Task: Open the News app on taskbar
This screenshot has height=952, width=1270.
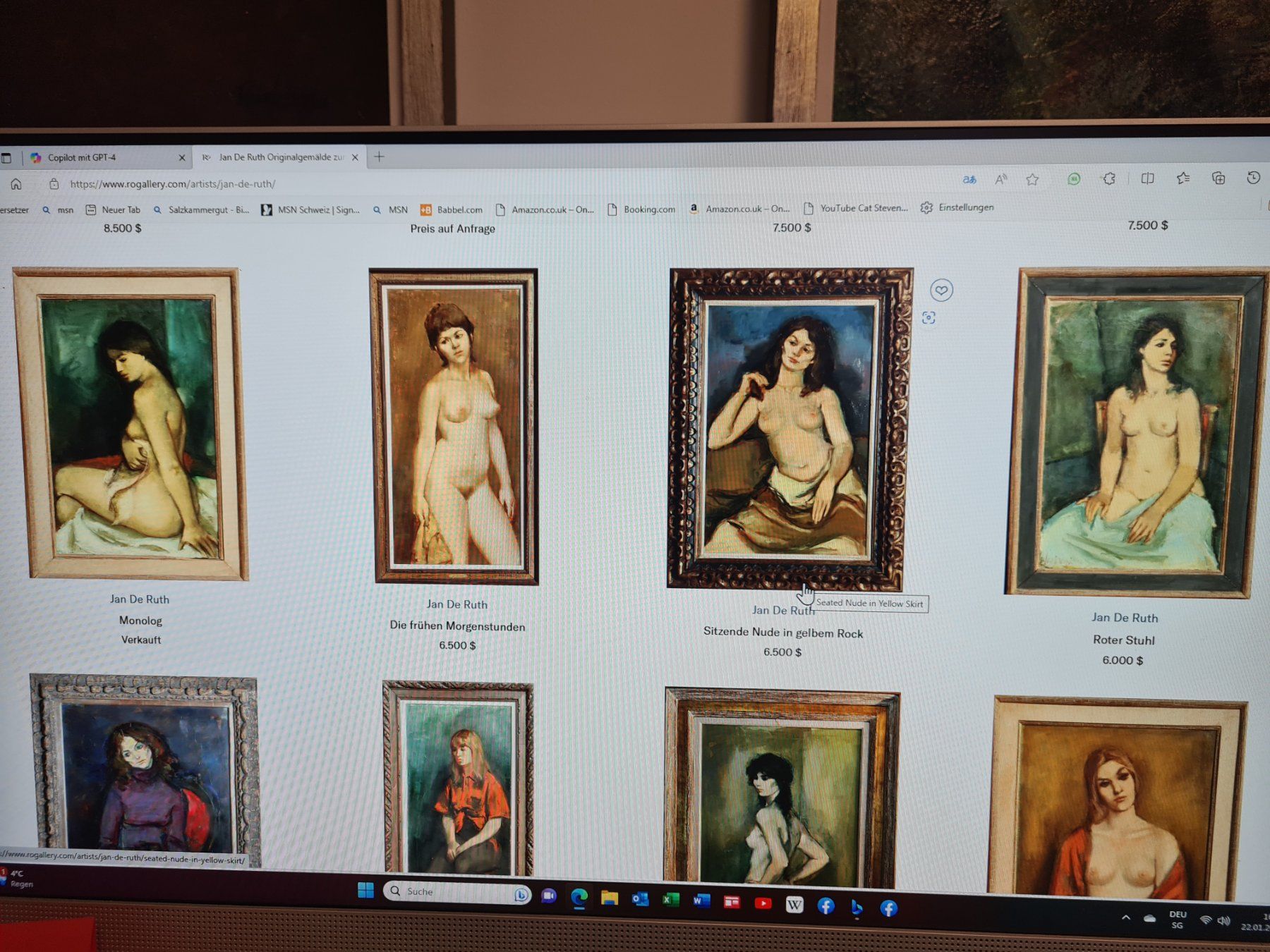Action: pyautogui.click(x=732, y=901)
